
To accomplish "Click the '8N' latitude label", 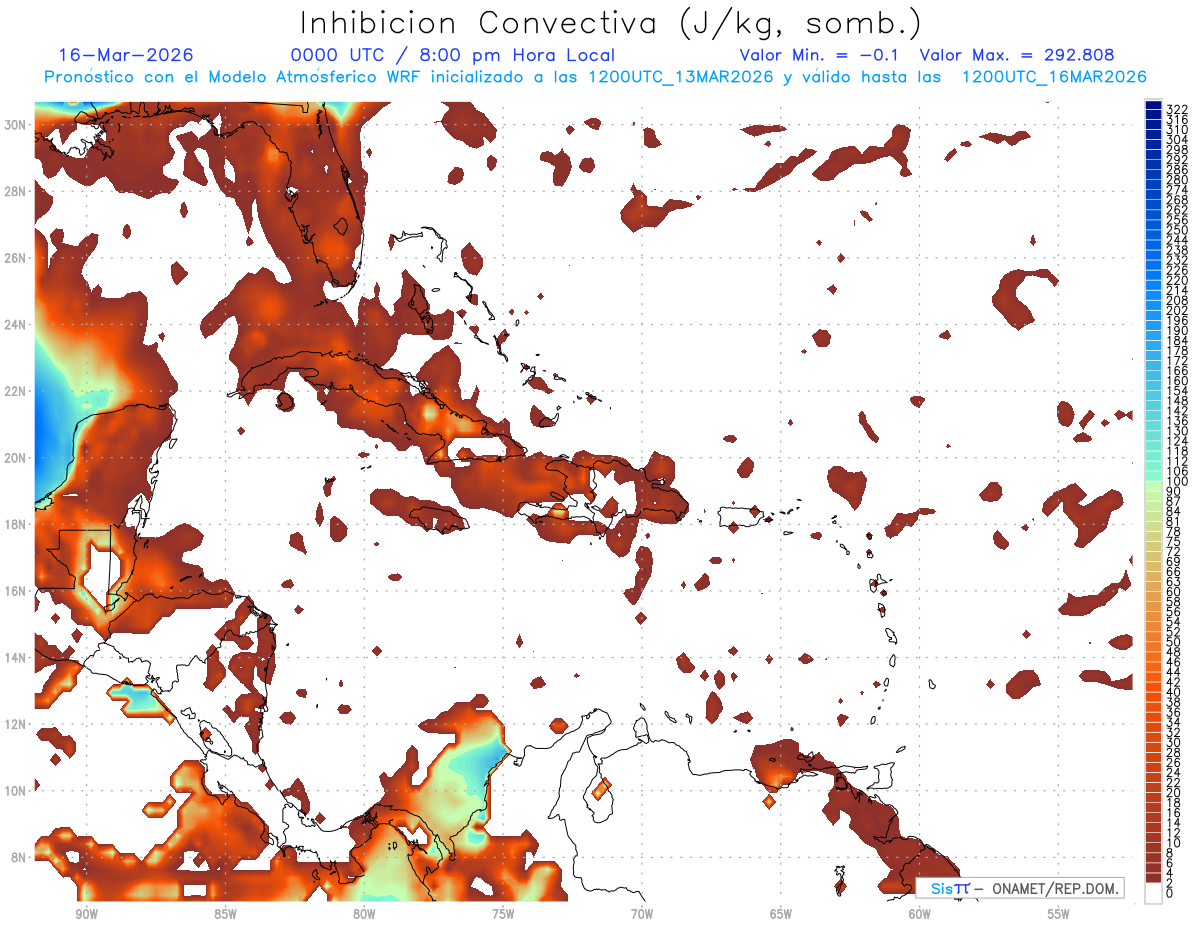I will coord(20,857).
